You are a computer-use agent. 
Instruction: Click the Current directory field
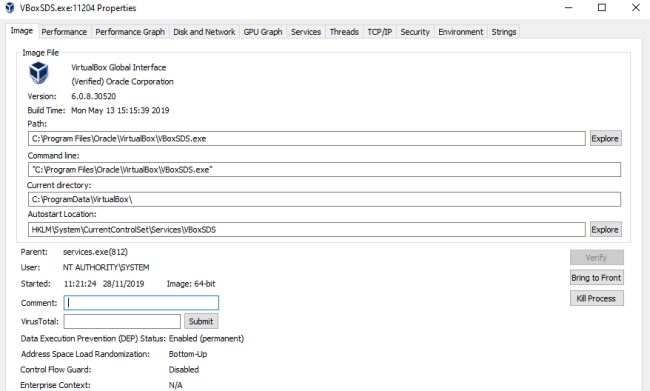click(x=324, y=199)
